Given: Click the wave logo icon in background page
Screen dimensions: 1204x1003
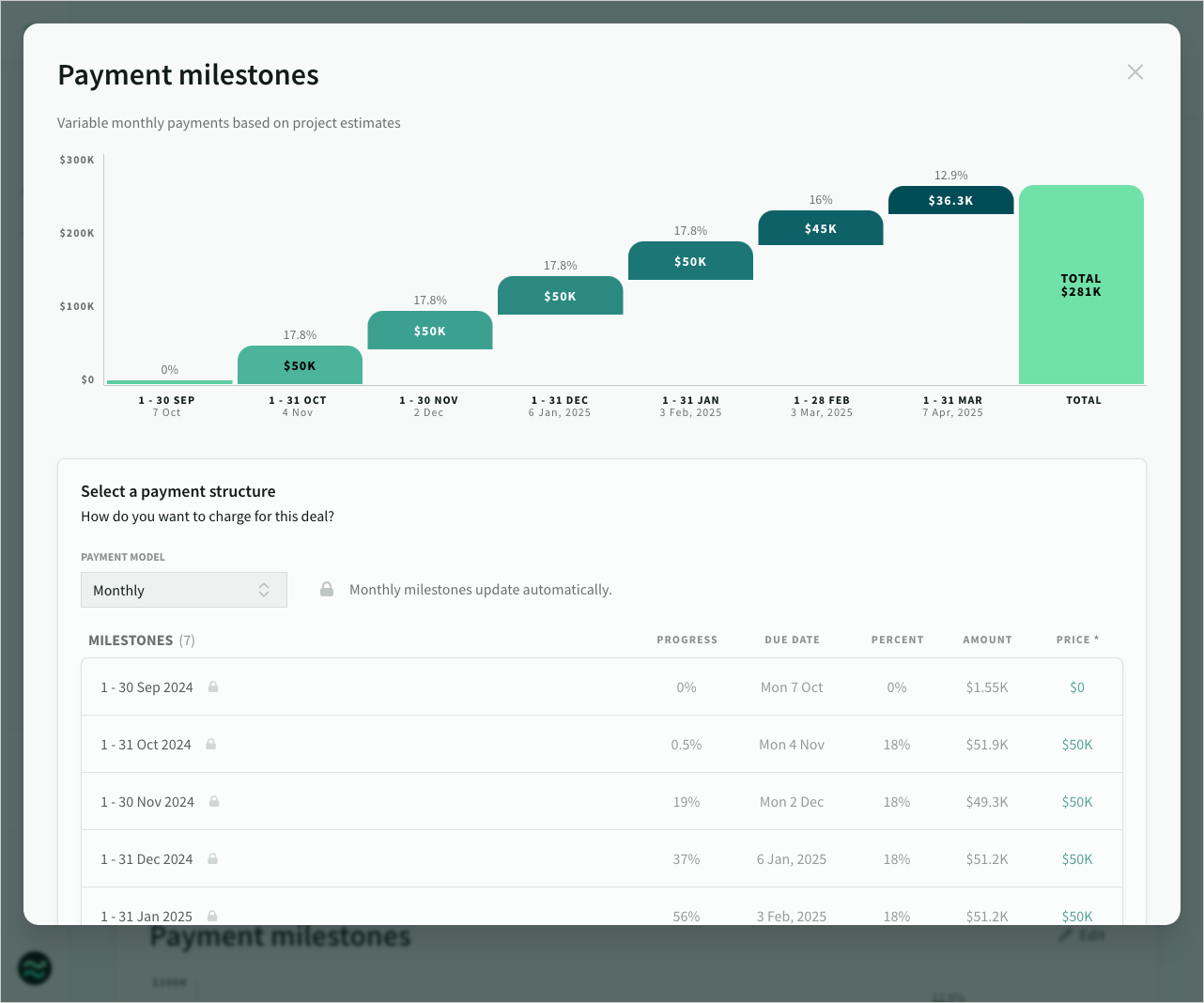Looking at the screenshot, I should (35, 967).
